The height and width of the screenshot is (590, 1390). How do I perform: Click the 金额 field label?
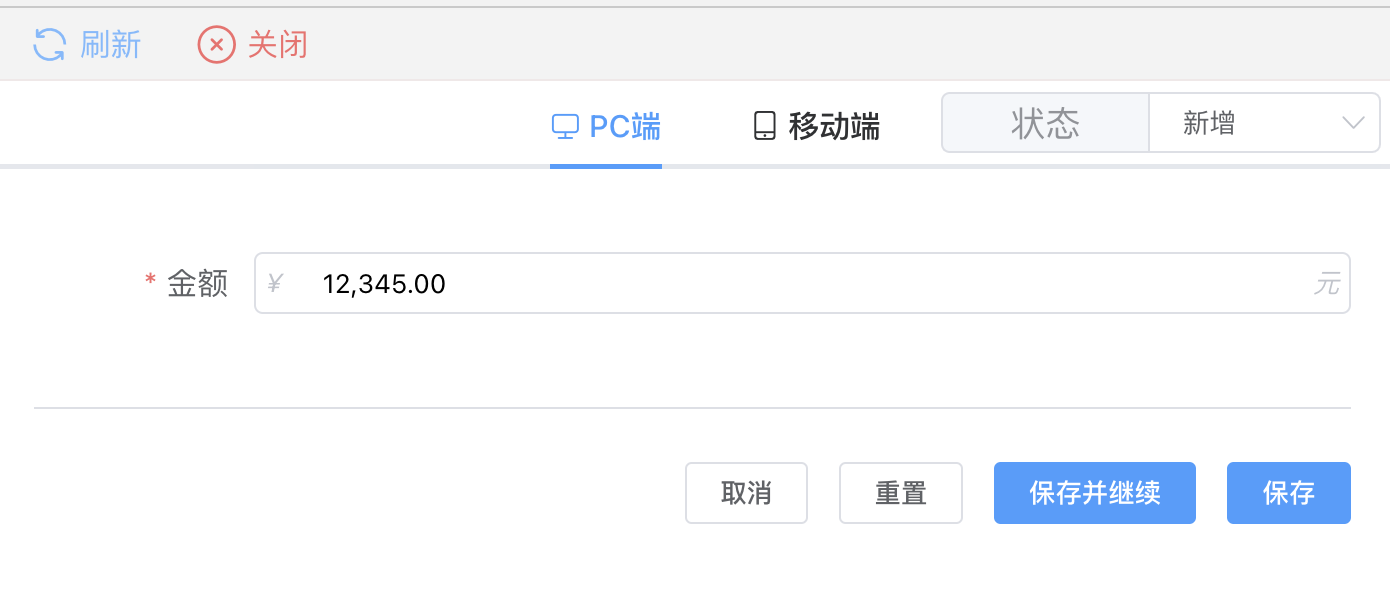(x=198, y=284)
